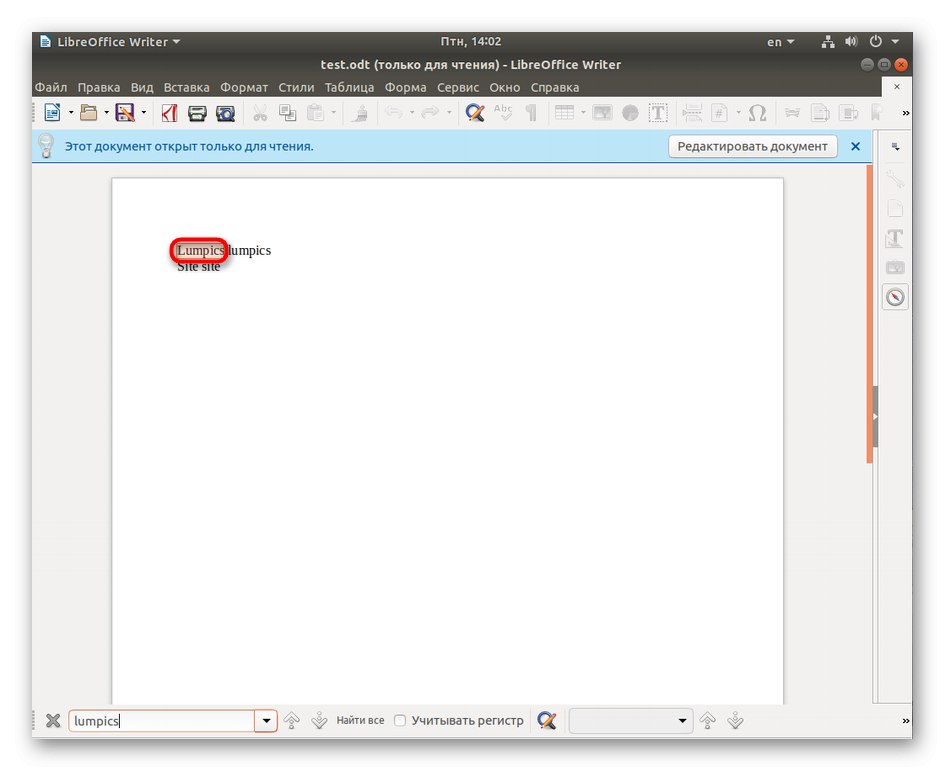The width and height of the screenshot is (945, 771).
Task: Click Find Previous arrow beside search field
Action: pyautogui.click(x=292, y=720)
